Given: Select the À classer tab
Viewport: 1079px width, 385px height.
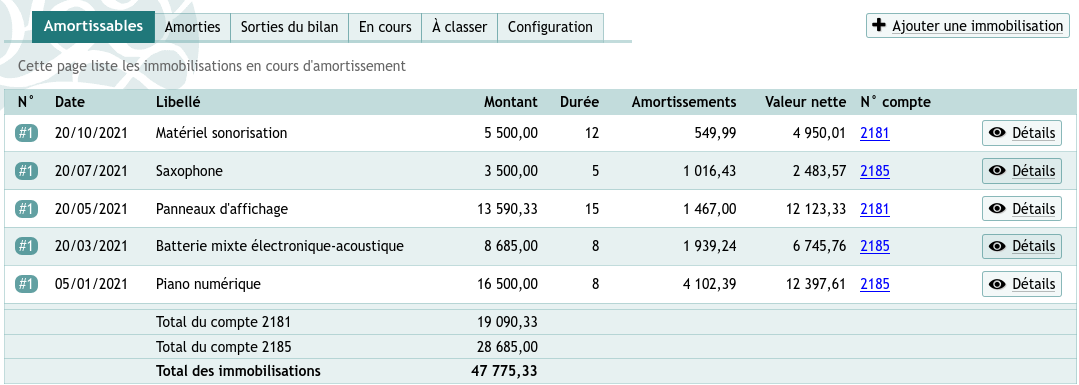Looking at the screenshot, I should click(x=460, y=27).
